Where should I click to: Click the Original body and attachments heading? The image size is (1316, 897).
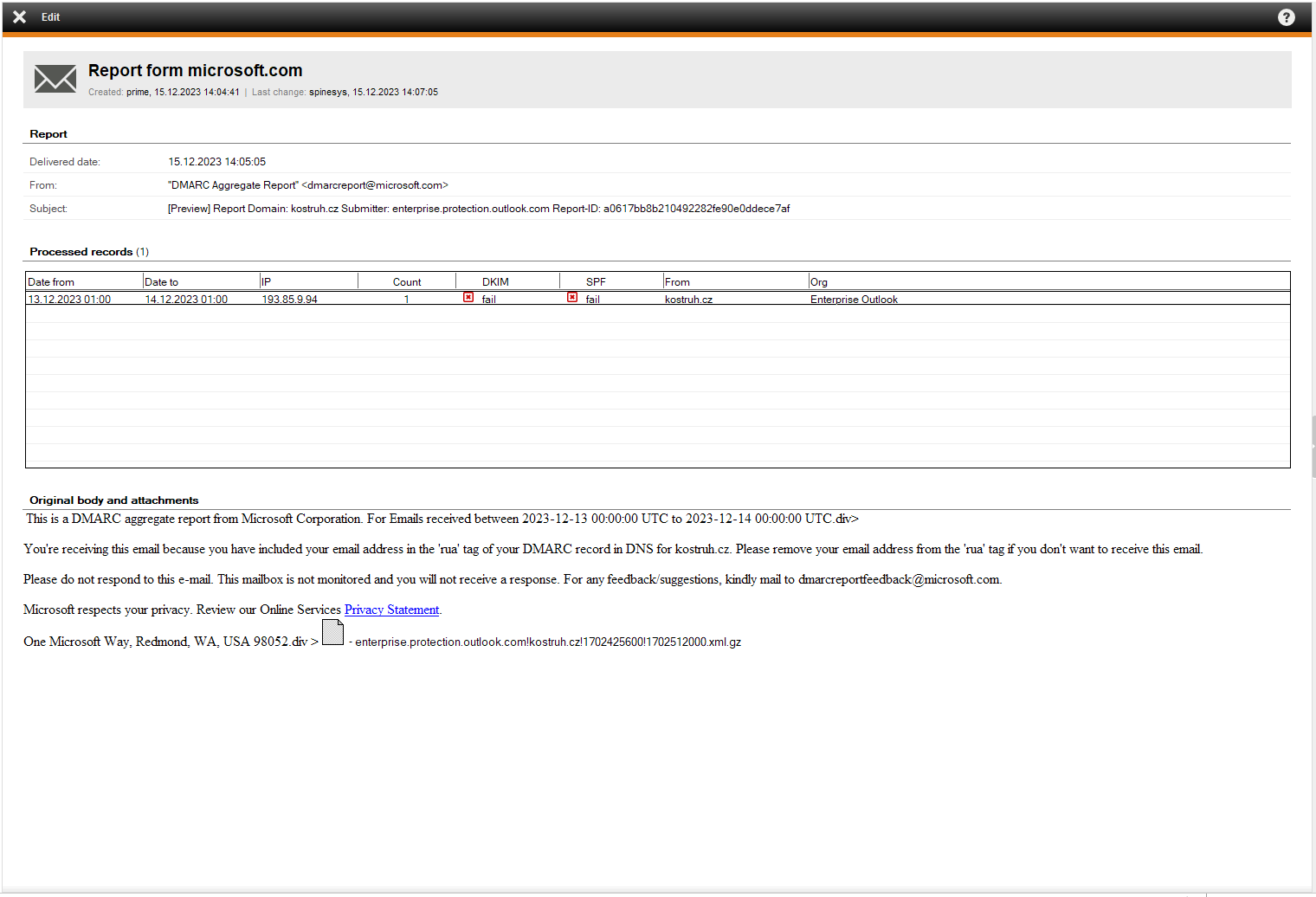pos(114,500)
